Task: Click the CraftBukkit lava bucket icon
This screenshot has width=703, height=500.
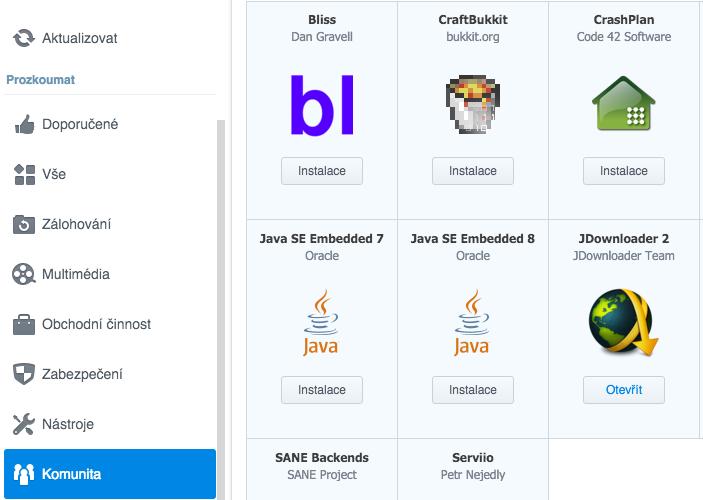Action: (473, 104)
